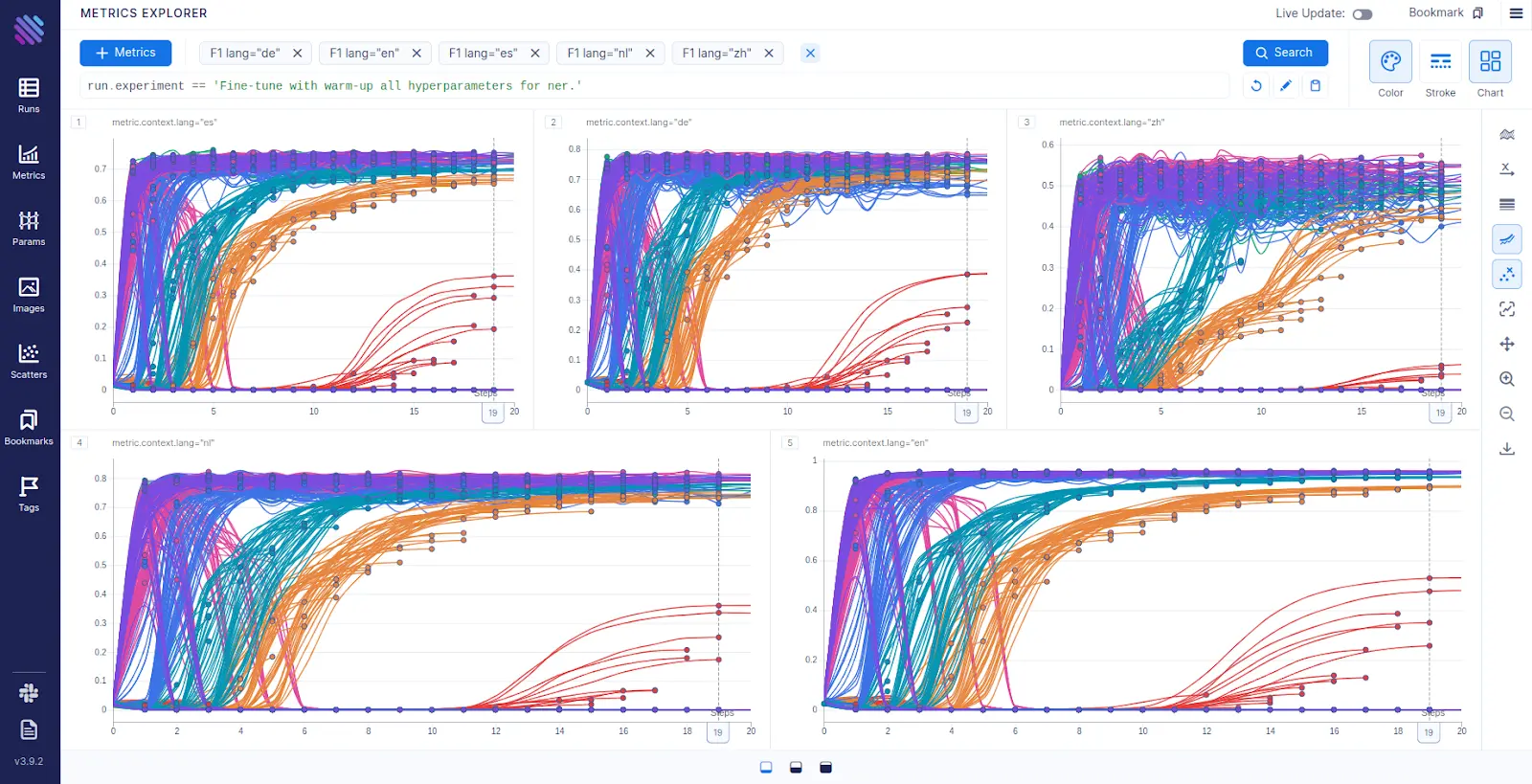Screen dimensions: 1532x784
Task: Click the METRICS EXPLORER page title
Action: [144, 13]
